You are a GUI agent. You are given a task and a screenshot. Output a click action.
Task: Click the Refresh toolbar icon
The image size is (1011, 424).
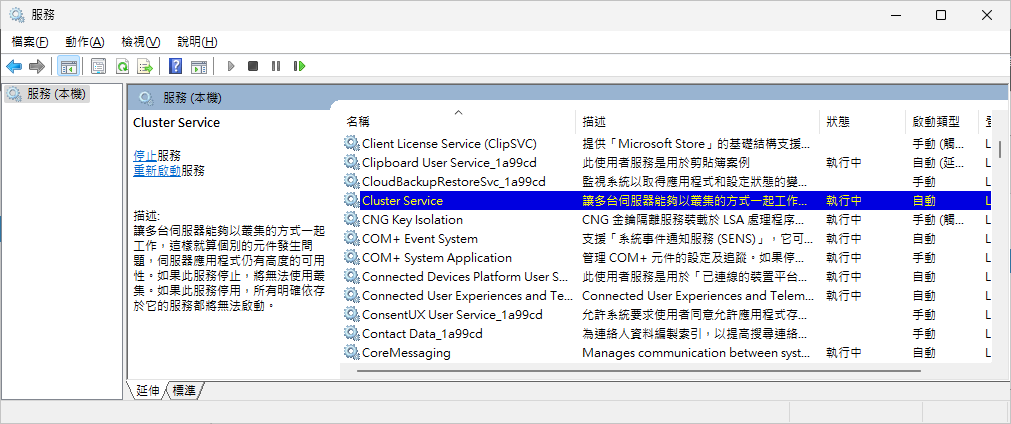(x=122, y=66)
